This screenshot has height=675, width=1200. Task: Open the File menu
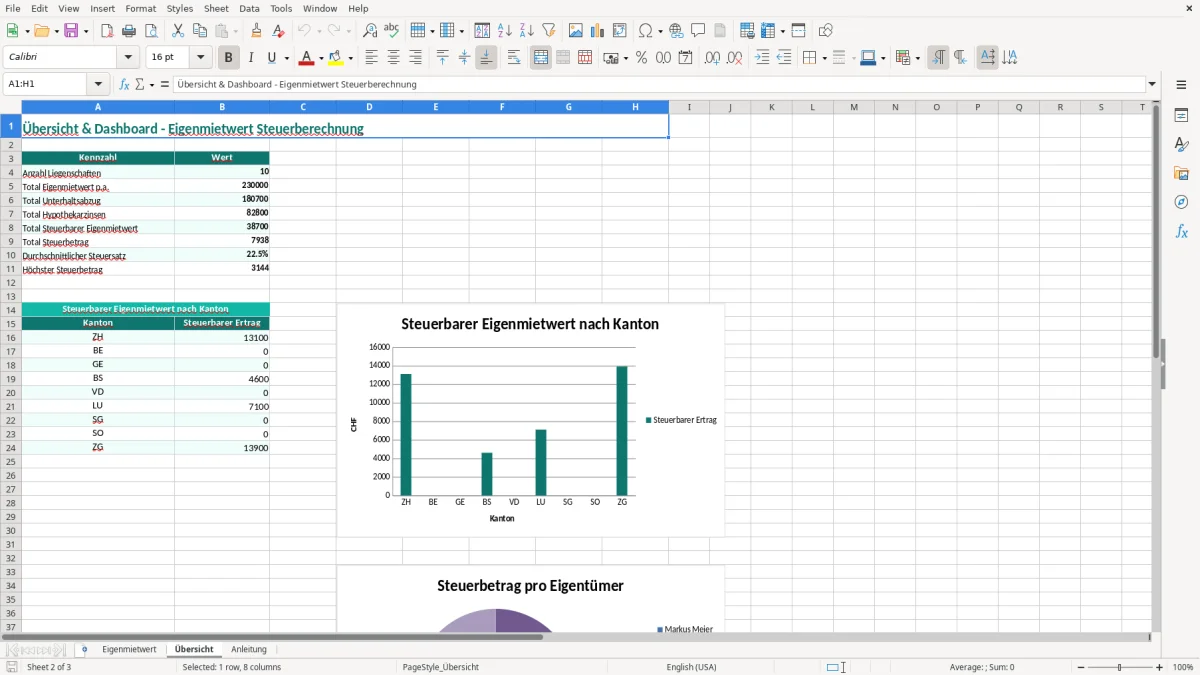click(13, 9)
